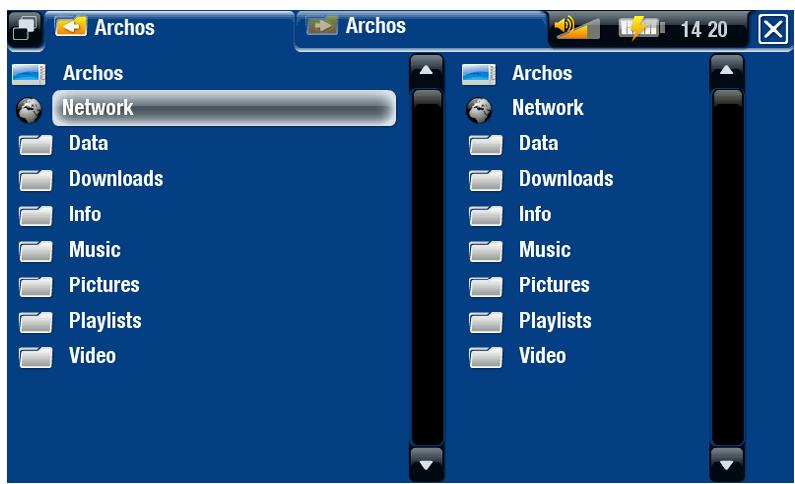Click the Network globe icon in right pane

[479, 110]
